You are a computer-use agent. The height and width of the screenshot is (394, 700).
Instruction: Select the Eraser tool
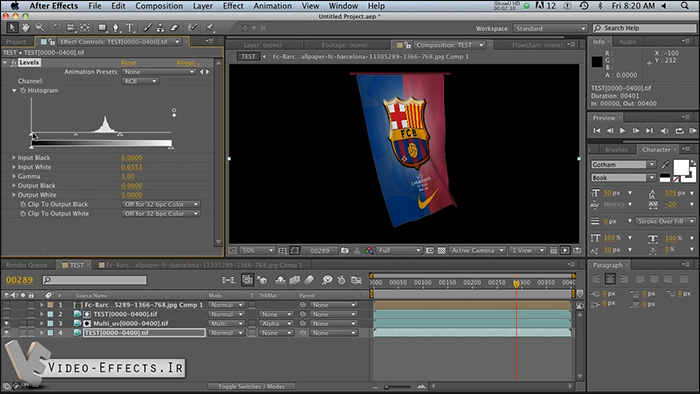174,28
